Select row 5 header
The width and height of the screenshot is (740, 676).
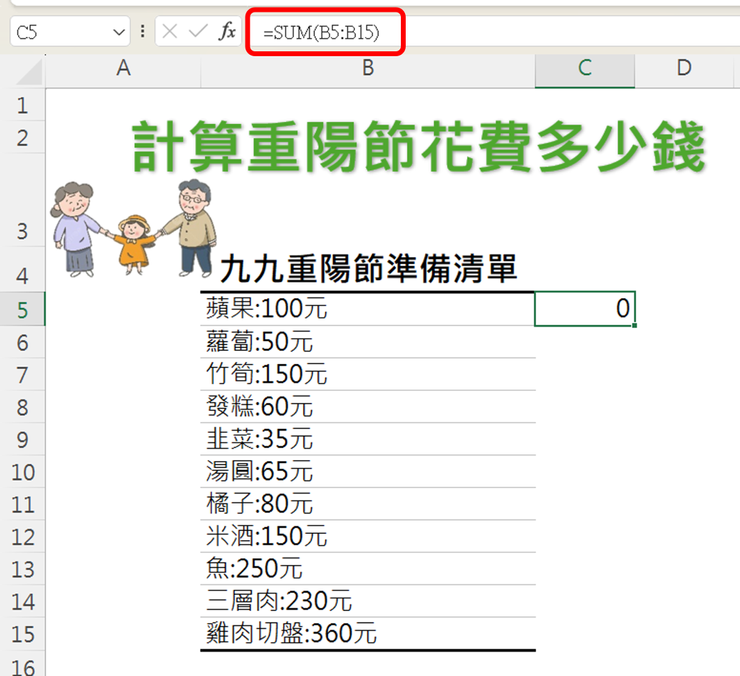[x=22, y=309]
